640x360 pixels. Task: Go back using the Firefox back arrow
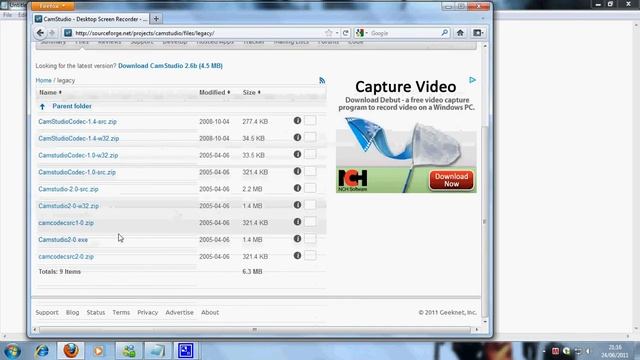coord(40,33)
